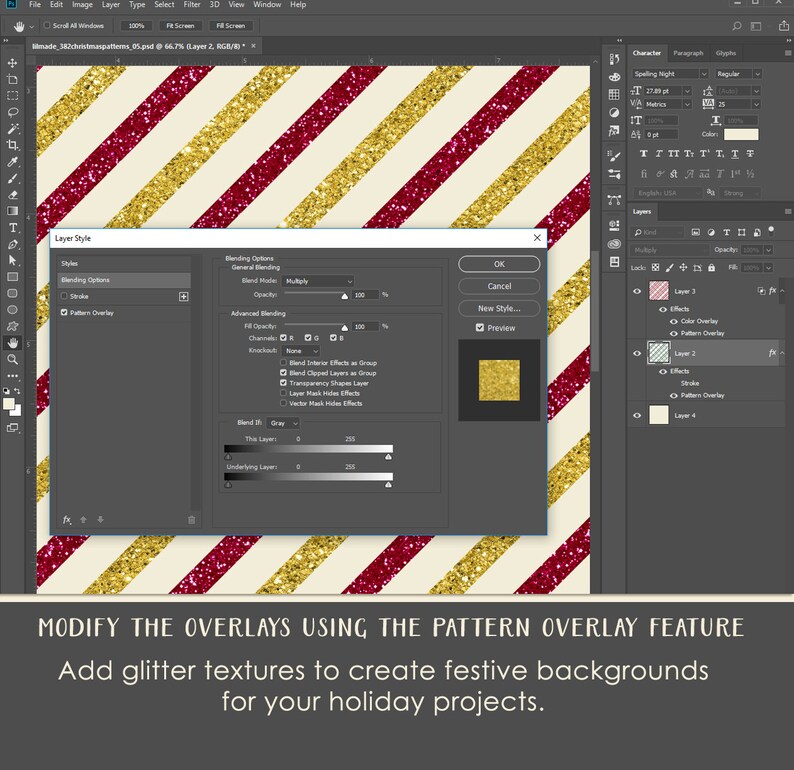
Task: Open the Select menu
Action: (x=164, y=5)
